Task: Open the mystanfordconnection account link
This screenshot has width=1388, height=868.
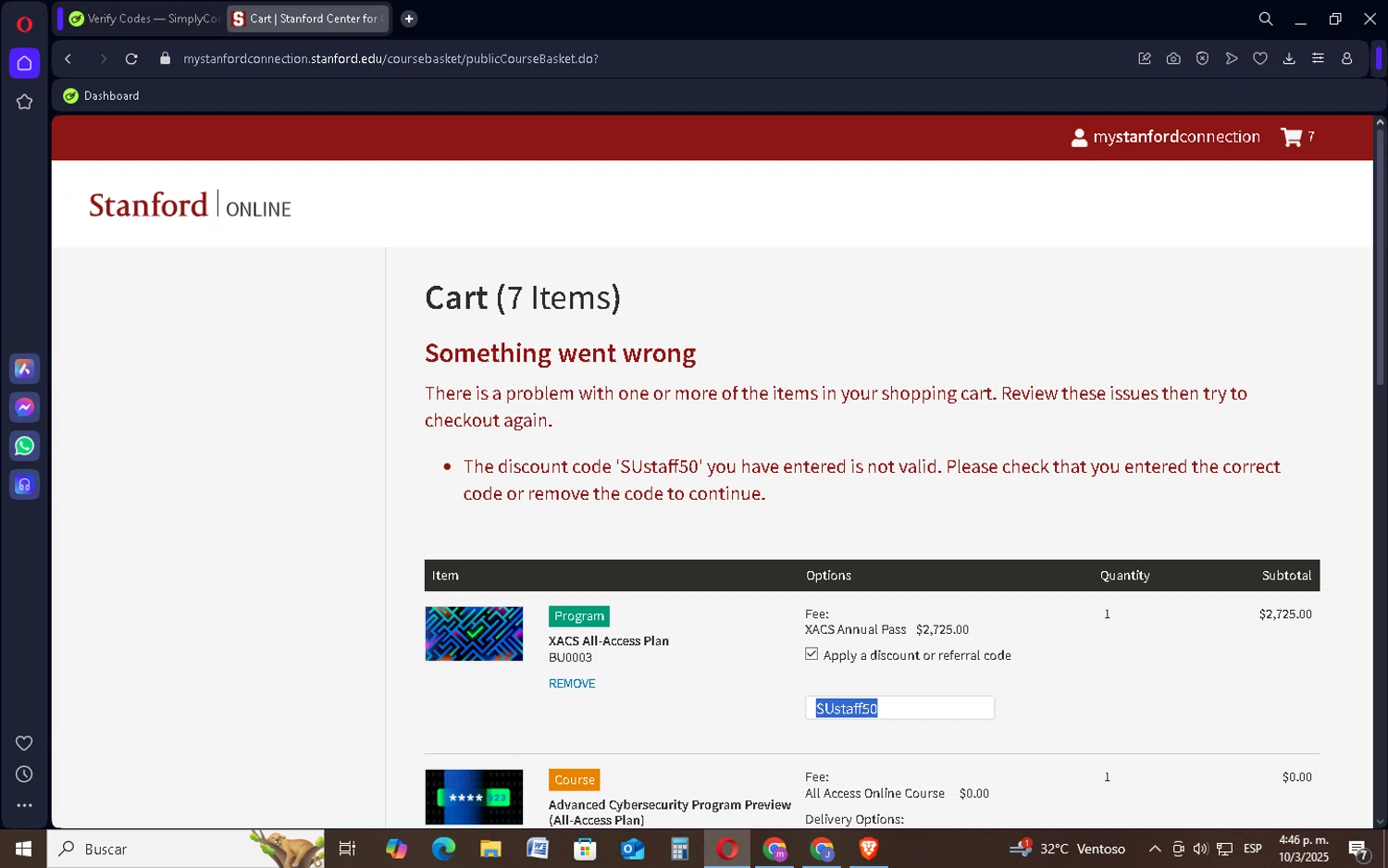Action: [x=1165, y=137]
